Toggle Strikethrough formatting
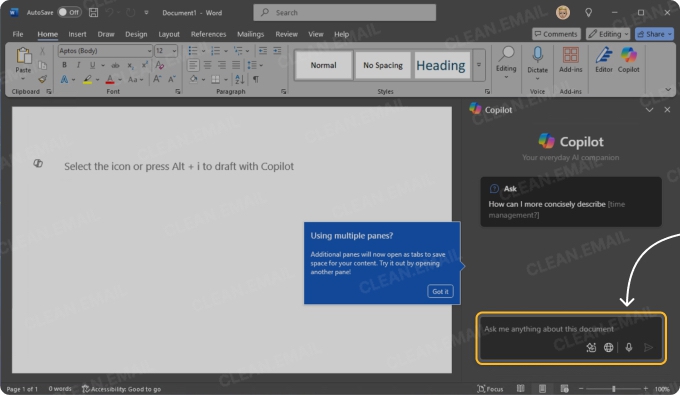This screenshot has width=680, height=395. coord(115,65)
